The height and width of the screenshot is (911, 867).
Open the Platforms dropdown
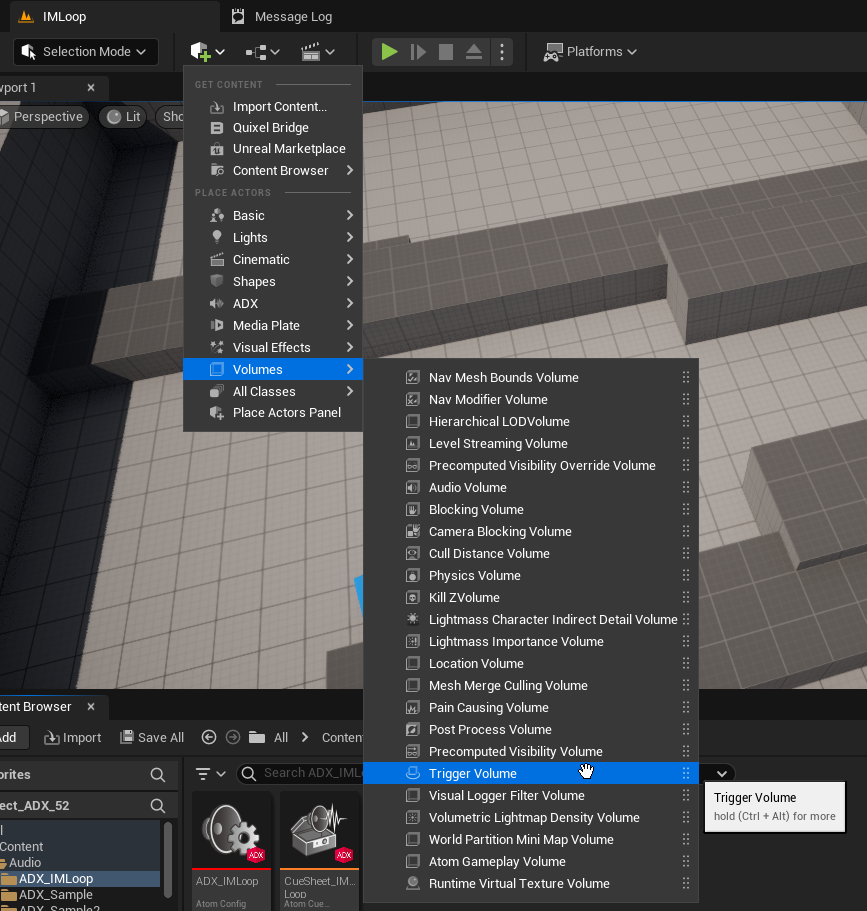click(x=589, y=52)
